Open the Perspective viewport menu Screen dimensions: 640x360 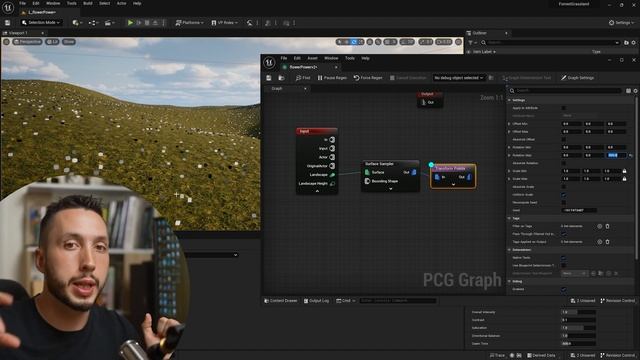(x=27, y=42)
